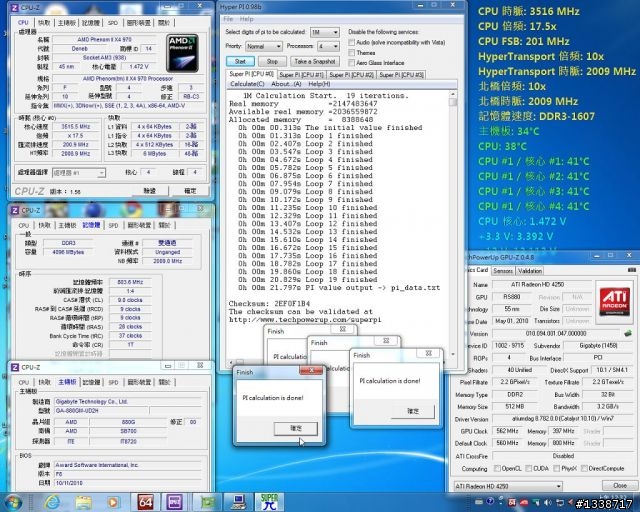Screen dimensions: 640x512
Task: Click Gigabyte (1458) subvendor field
Action: (598, 345)
